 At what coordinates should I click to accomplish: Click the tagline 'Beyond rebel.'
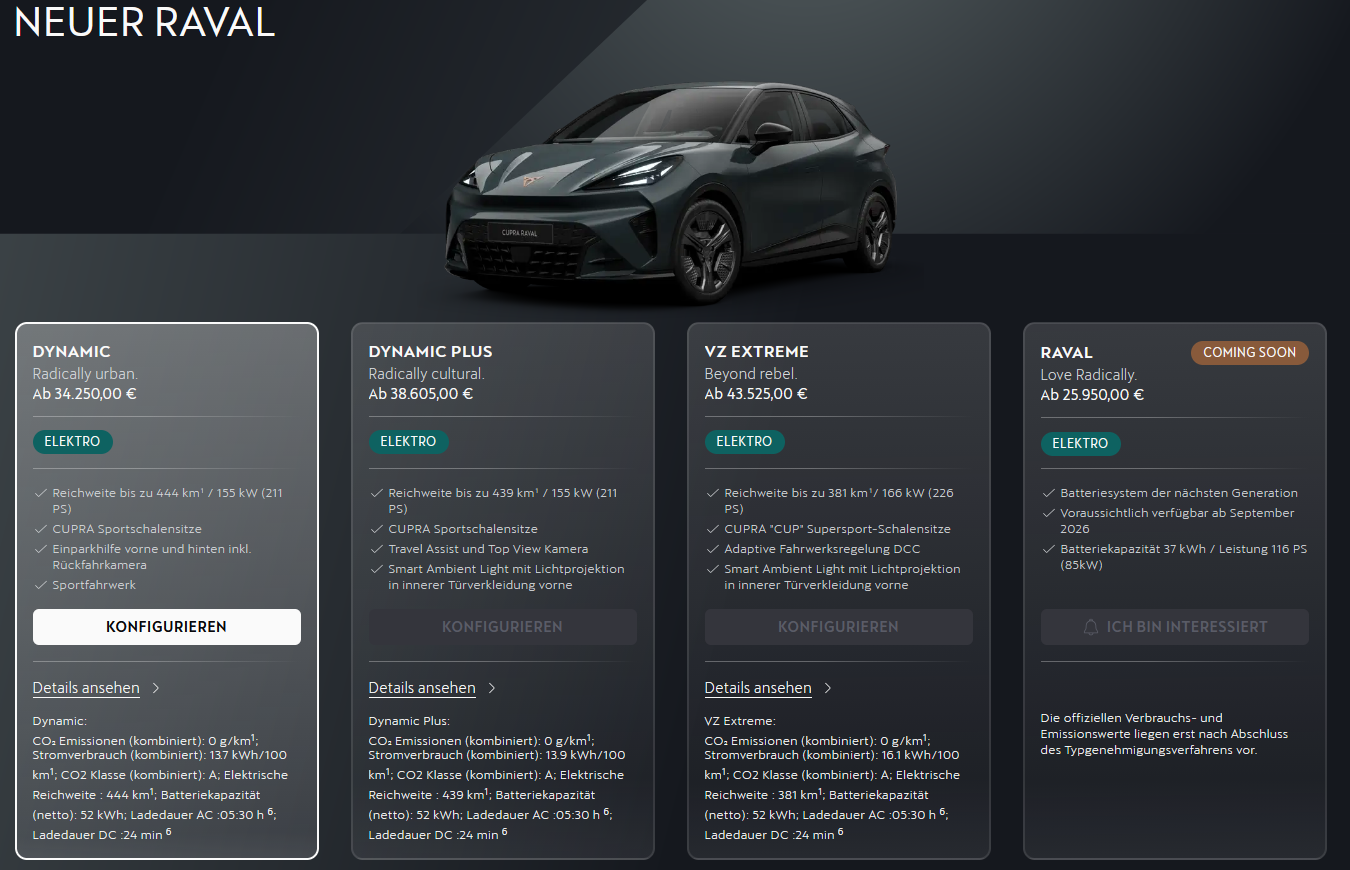[x=751, y=374]
